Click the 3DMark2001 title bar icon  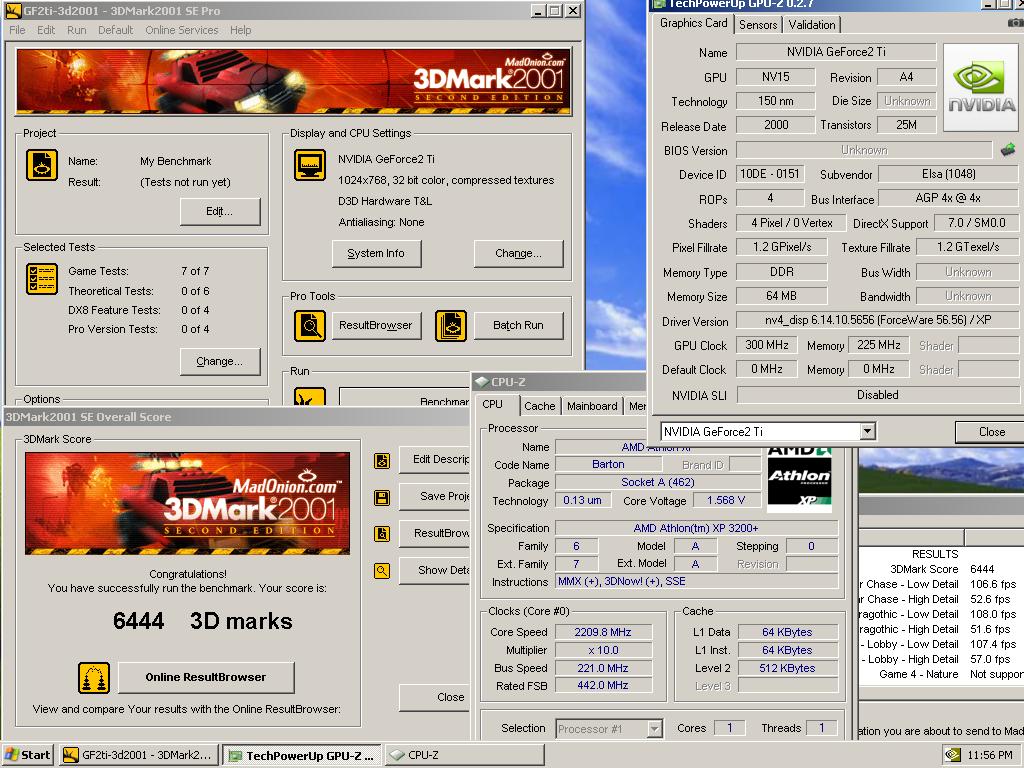point(12,10)
